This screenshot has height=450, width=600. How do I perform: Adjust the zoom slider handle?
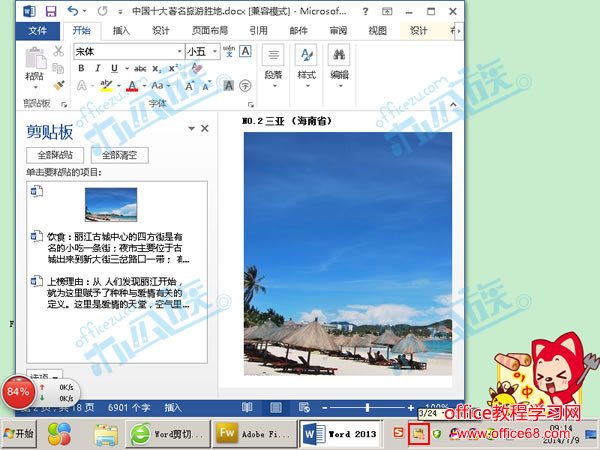[367, 408]
